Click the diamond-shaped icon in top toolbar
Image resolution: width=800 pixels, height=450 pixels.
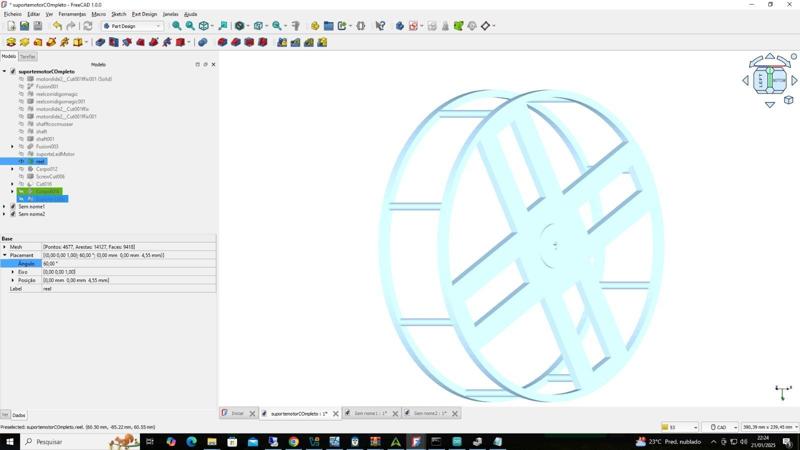click(x=485, y=26)
